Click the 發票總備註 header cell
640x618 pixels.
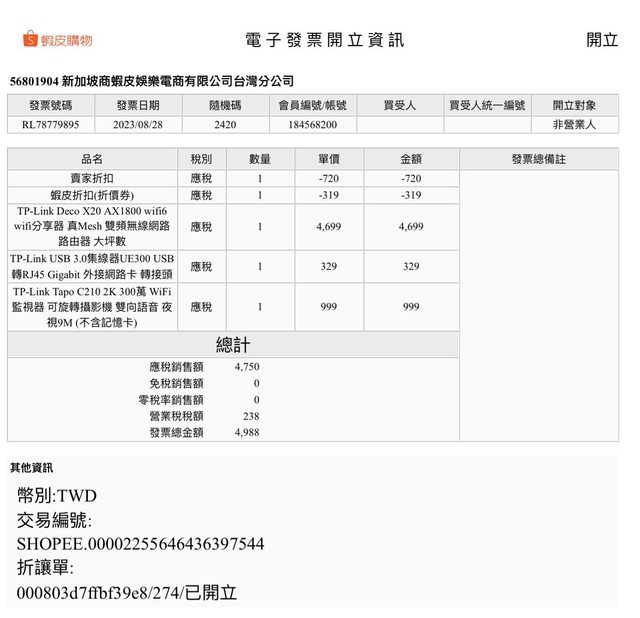click(538, 159)
